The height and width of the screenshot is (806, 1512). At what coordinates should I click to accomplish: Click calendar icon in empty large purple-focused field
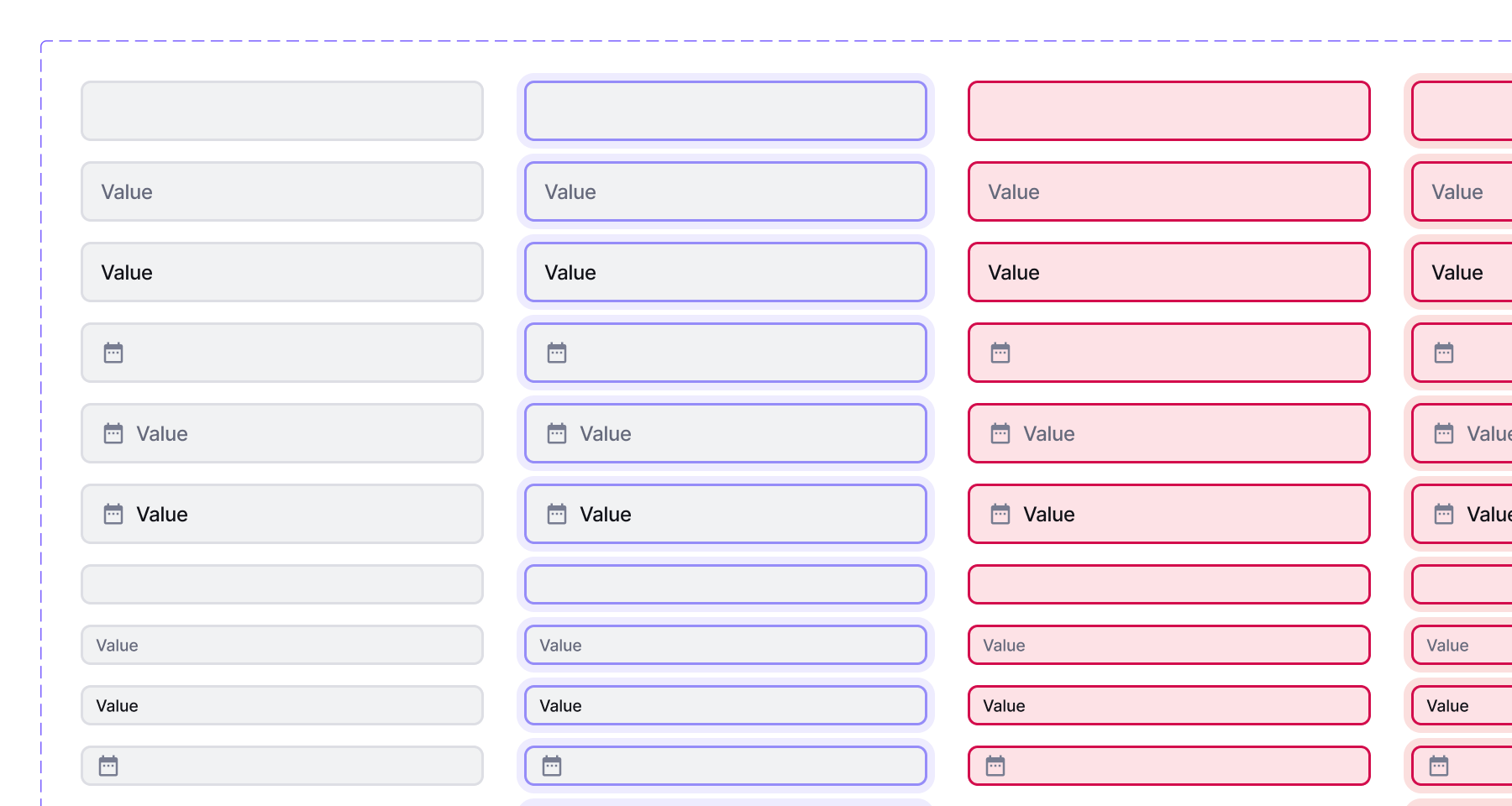(x=557, y=353)
